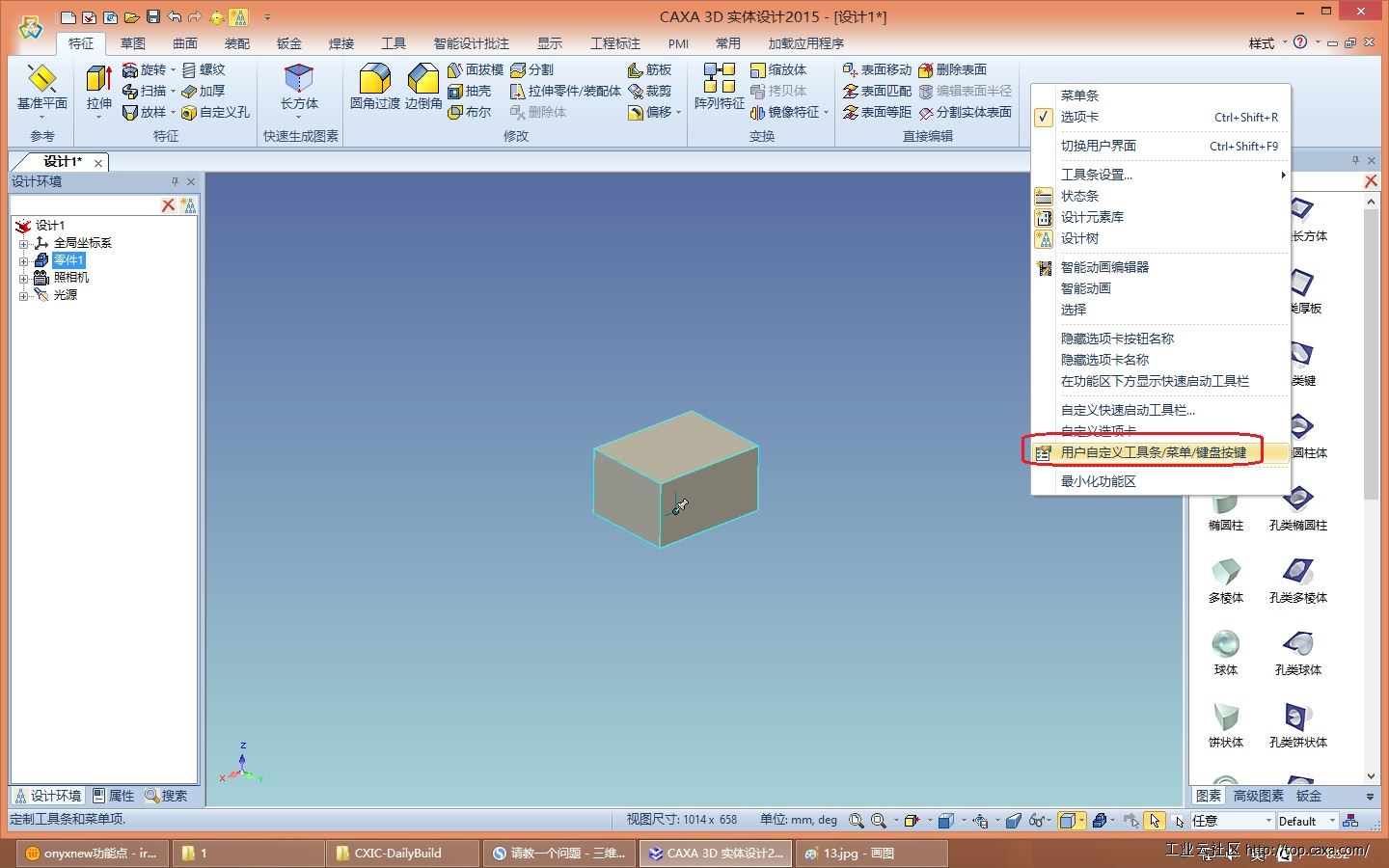Choose 用户自定义工具条/菜单/键盘按键 menu item

[x=1160, y=452]
